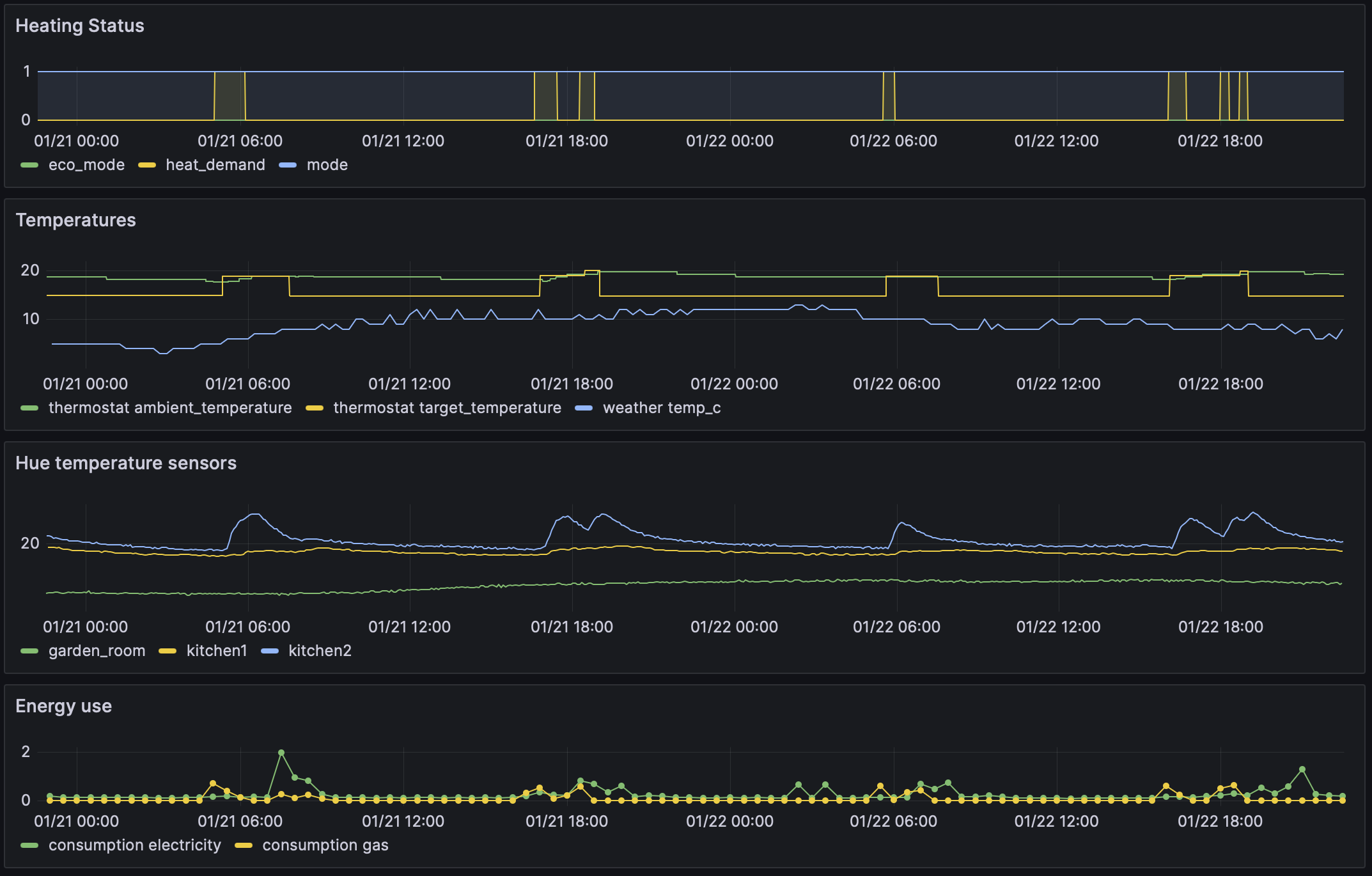1372x876 pixels.
Task: Open the Heating Status panel title
Action: pos(80,26)
